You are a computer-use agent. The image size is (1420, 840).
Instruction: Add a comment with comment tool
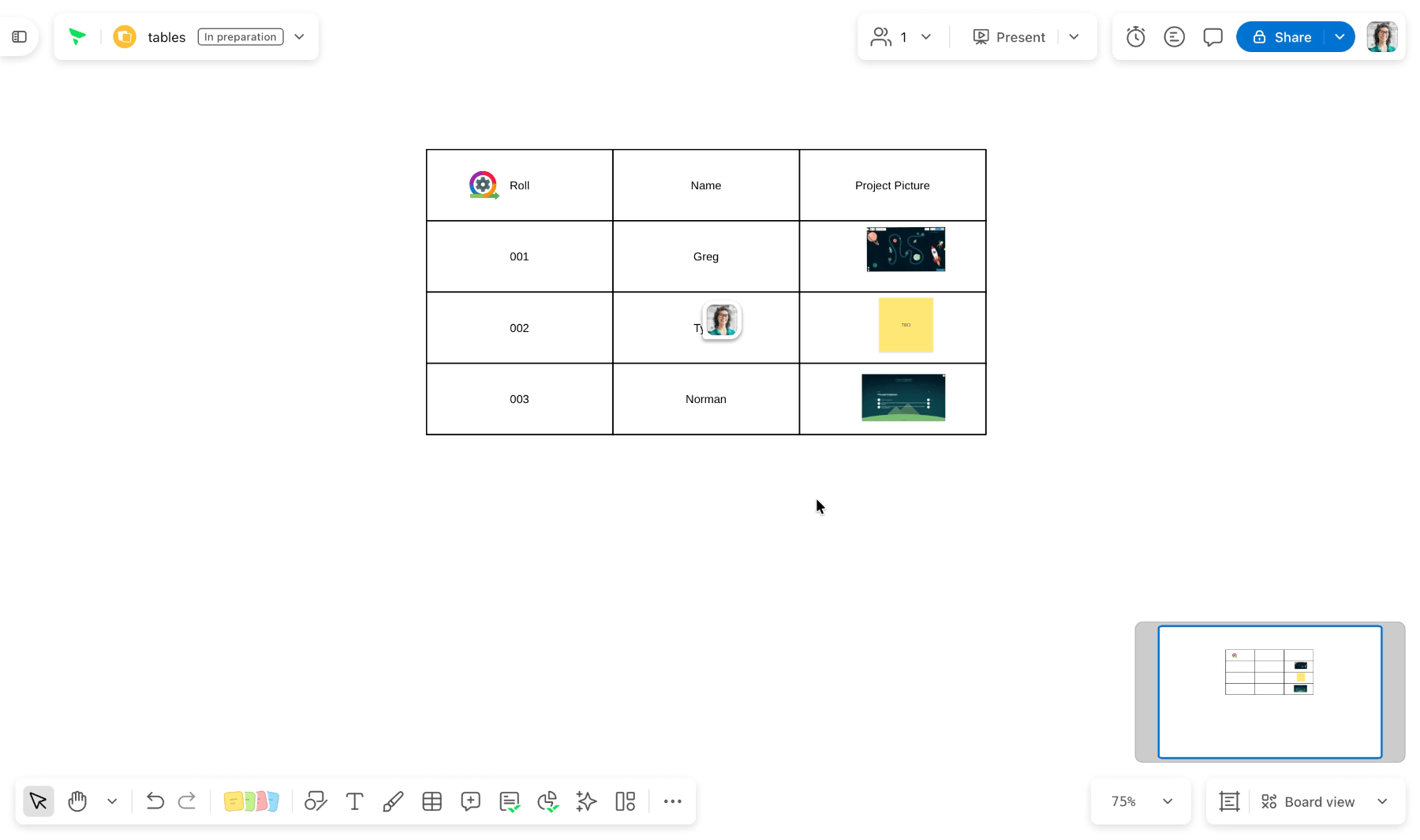point(470,801)
